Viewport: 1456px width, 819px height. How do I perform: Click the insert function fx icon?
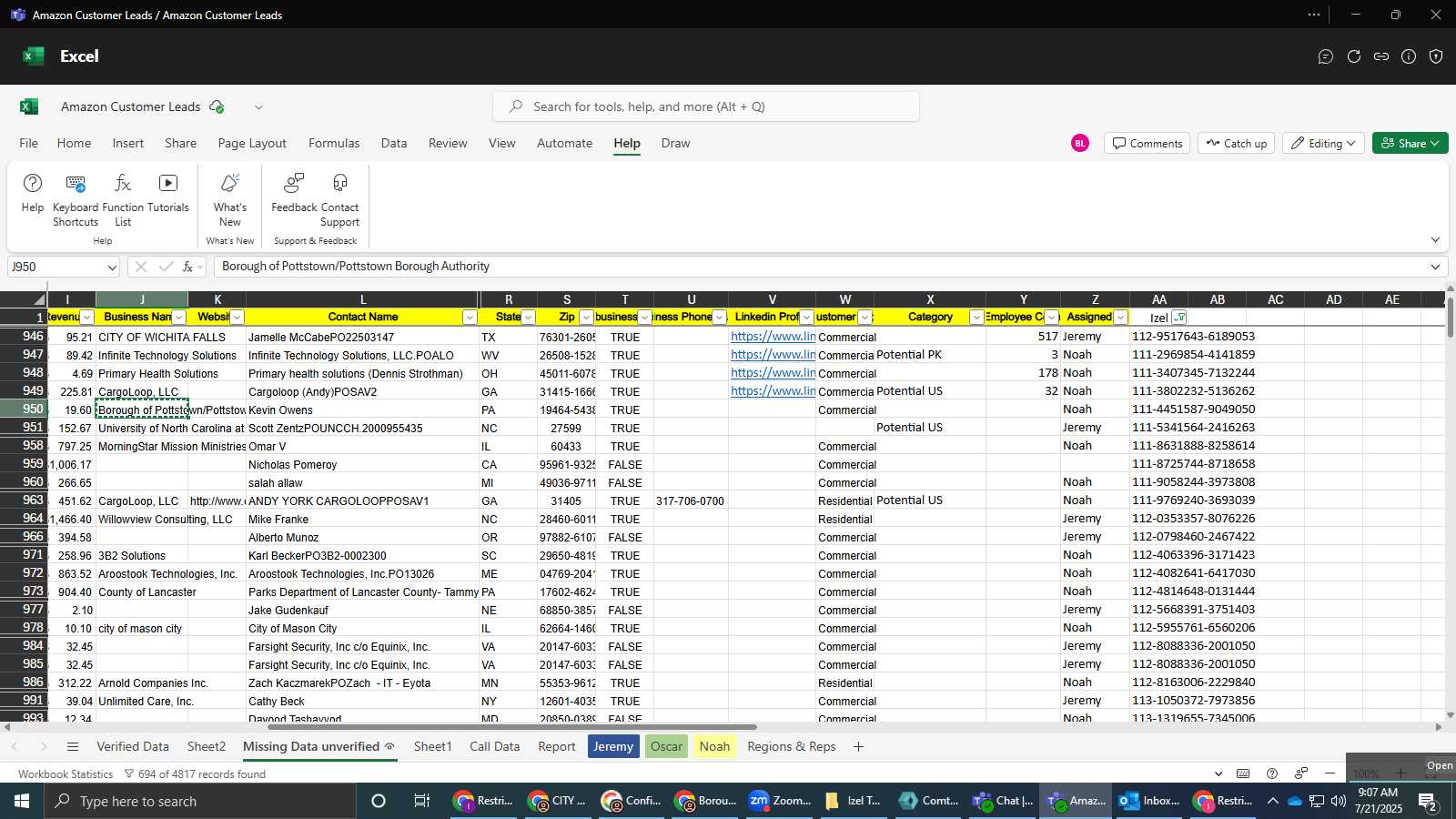(188, 267)
